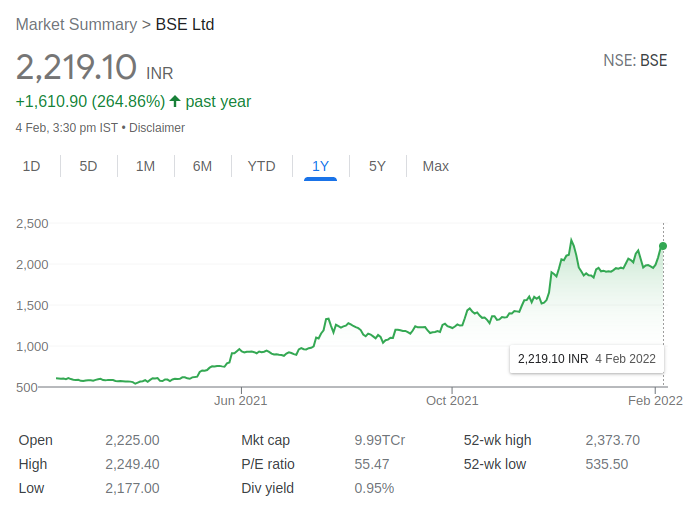The height and width of the screenshot is (512, 697).
Task: Open the Disclaimer link
Action: pos(157,128)
